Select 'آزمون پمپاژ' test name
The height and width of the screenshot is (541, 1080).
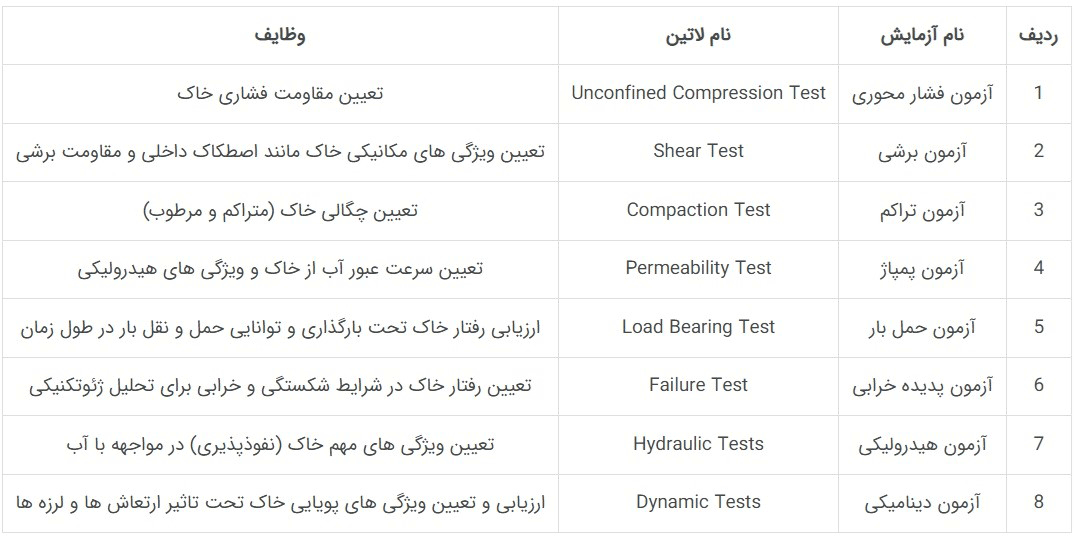tap(922, 269)
